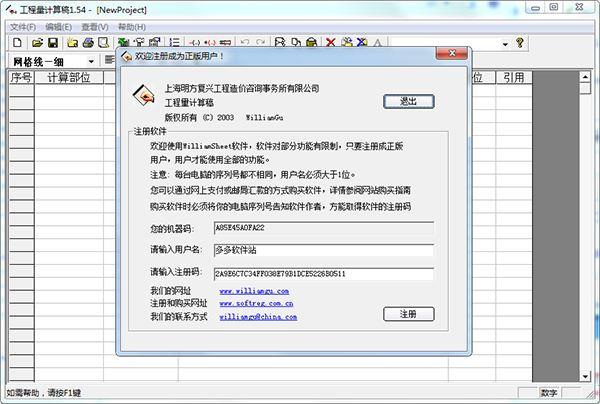Click the 您的机器码 machine code field
This screenshot has width=600, height=404.
click(324, 228)
